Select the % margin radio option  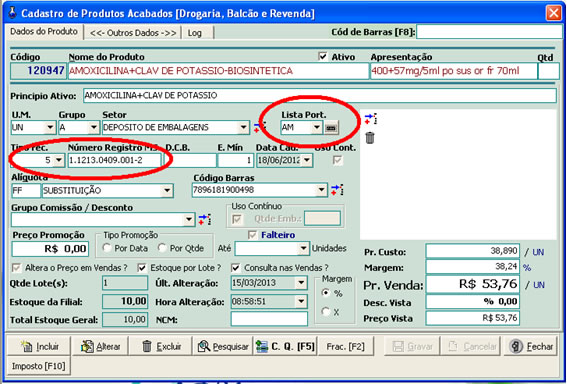326,293
